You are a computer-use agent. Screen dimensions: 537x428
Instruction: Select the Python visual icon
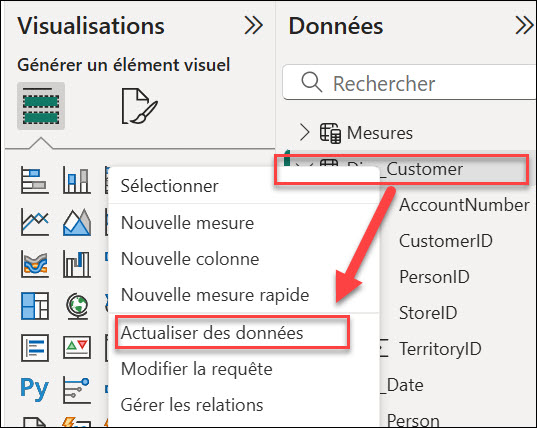click(35, 389)
